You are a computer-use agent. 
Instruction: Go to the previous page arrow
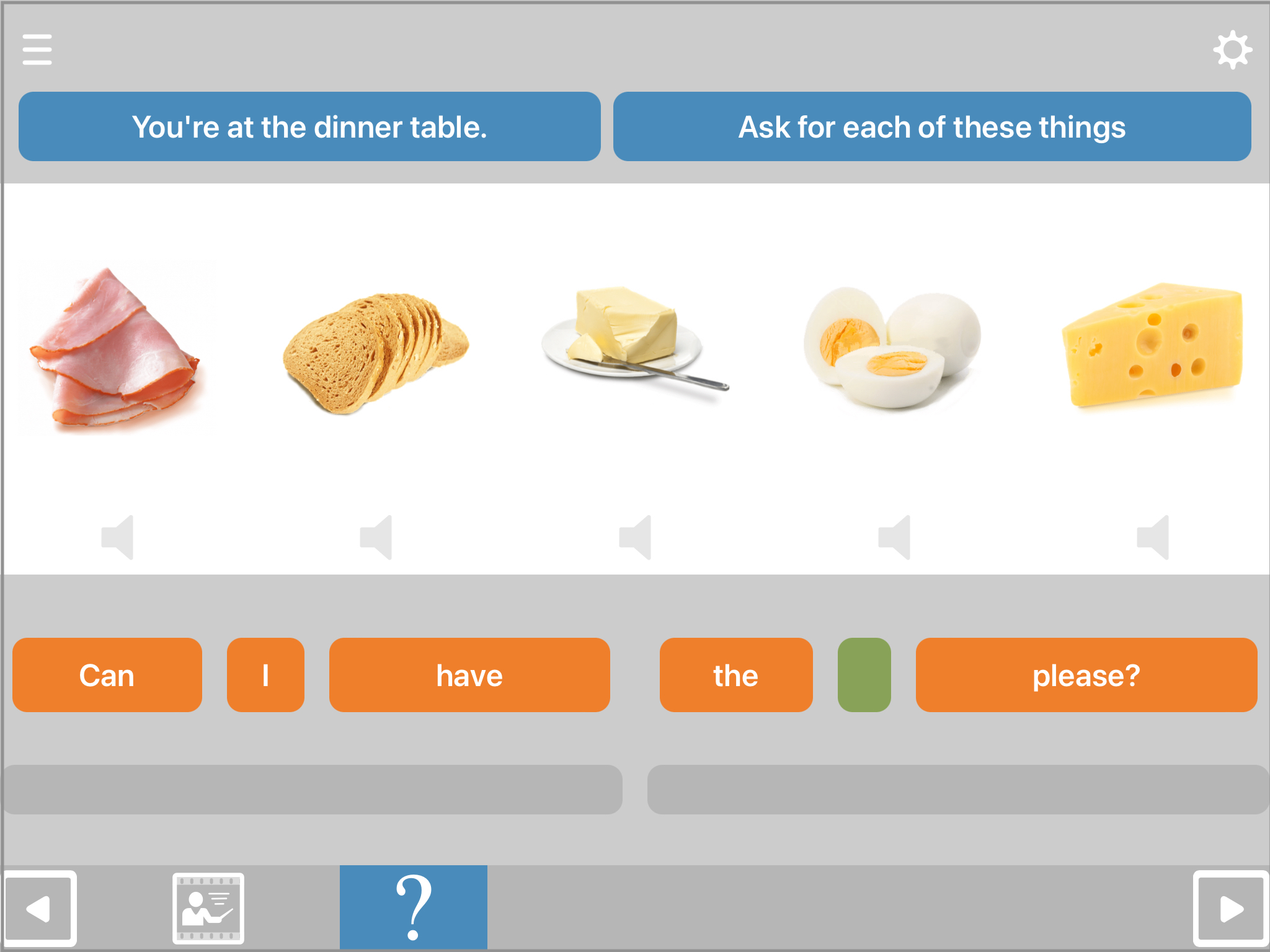(x=40, y=909)
